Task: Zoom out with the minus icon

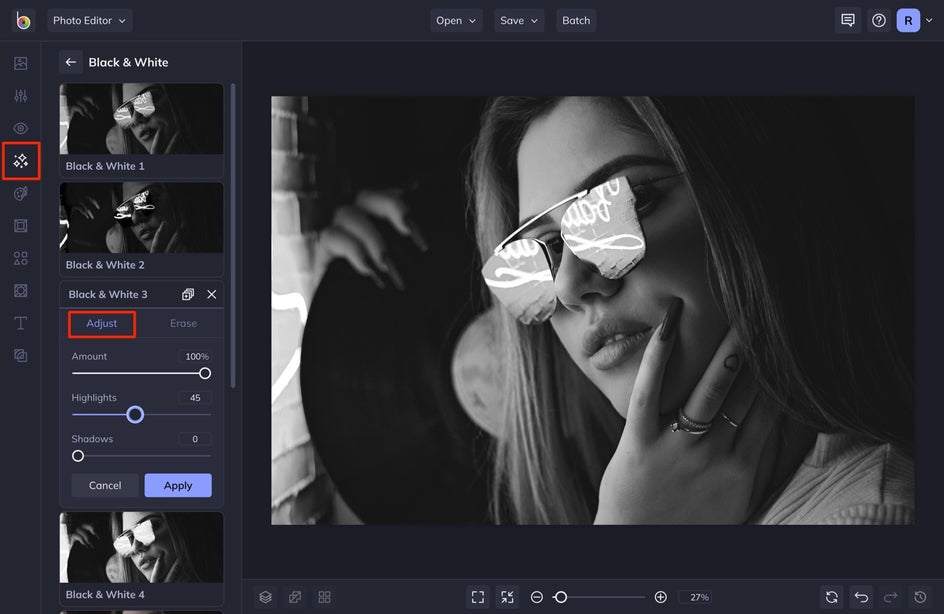Action: 536,597
